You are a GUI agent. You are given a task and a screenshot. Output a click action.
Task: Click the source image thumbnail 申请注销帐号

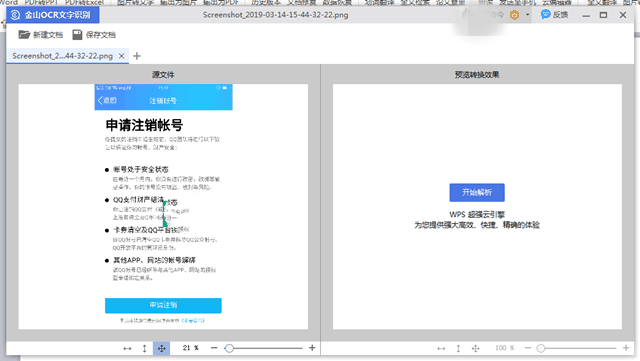coord(163,207)
